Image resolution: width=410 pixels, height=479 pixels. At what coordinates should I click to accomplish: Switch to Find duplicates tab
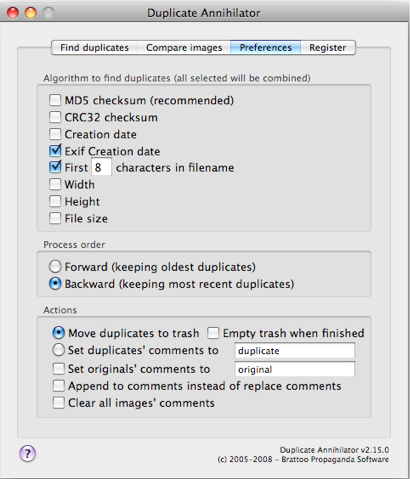[94, 48]
